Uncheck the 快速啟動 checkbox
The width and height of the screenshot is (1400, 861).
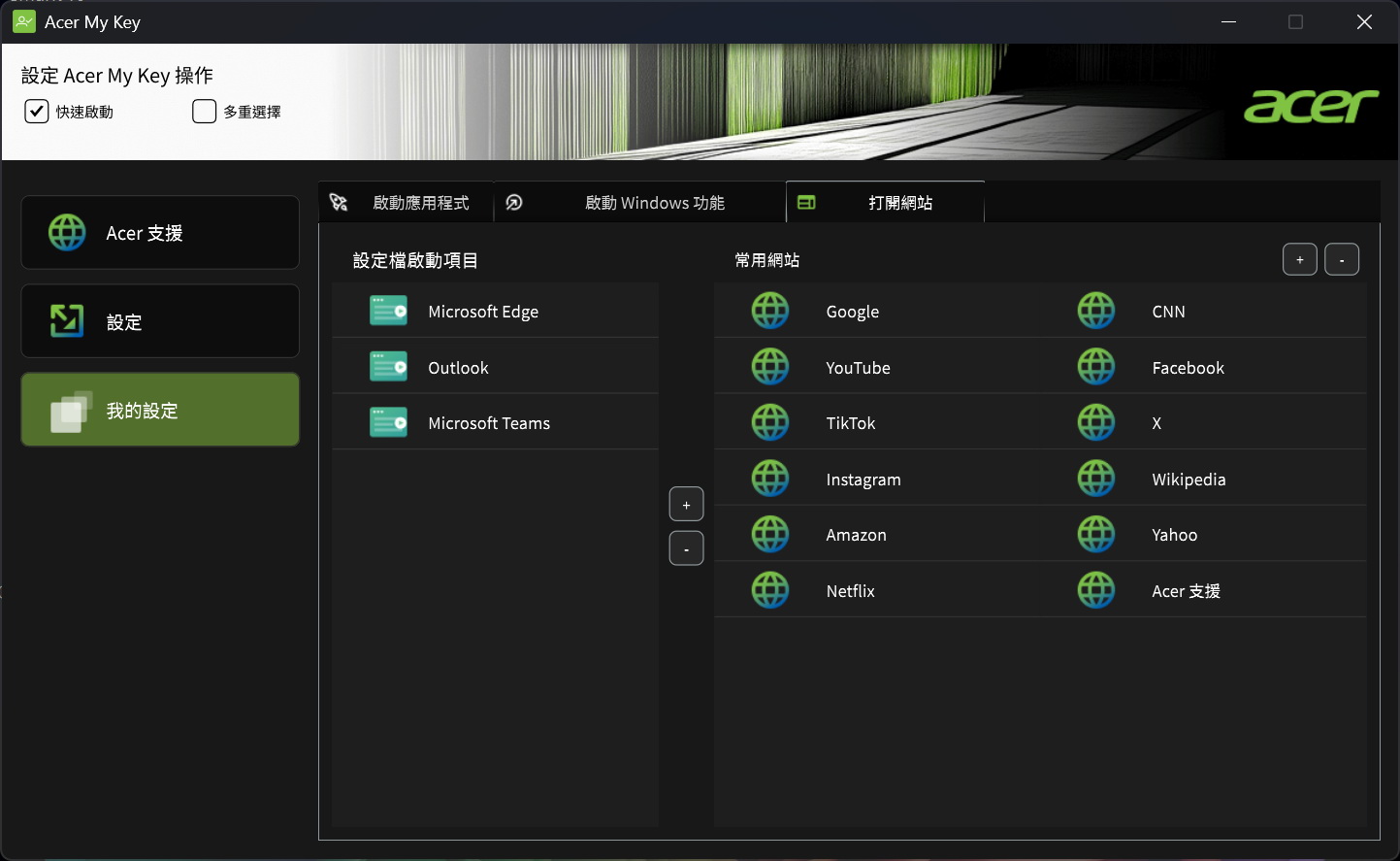pos(37,112)
